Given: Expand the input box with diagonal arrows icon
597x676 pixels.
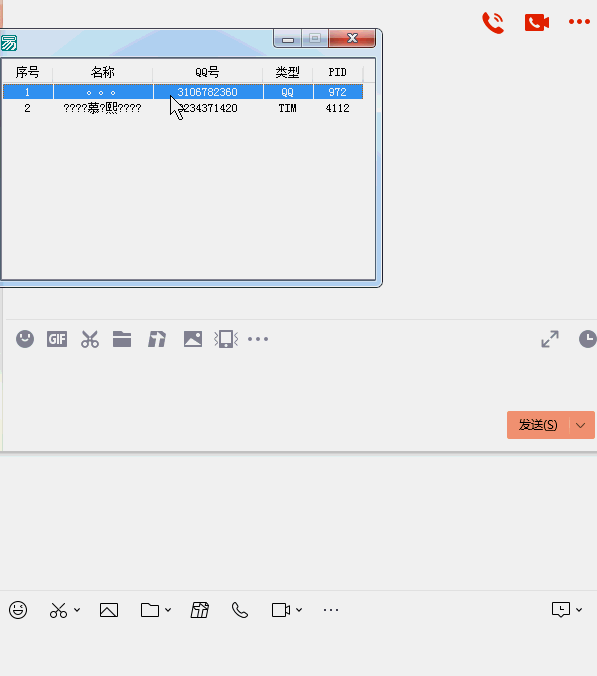Looking at the screenshot, I should (x=550, y=339).
